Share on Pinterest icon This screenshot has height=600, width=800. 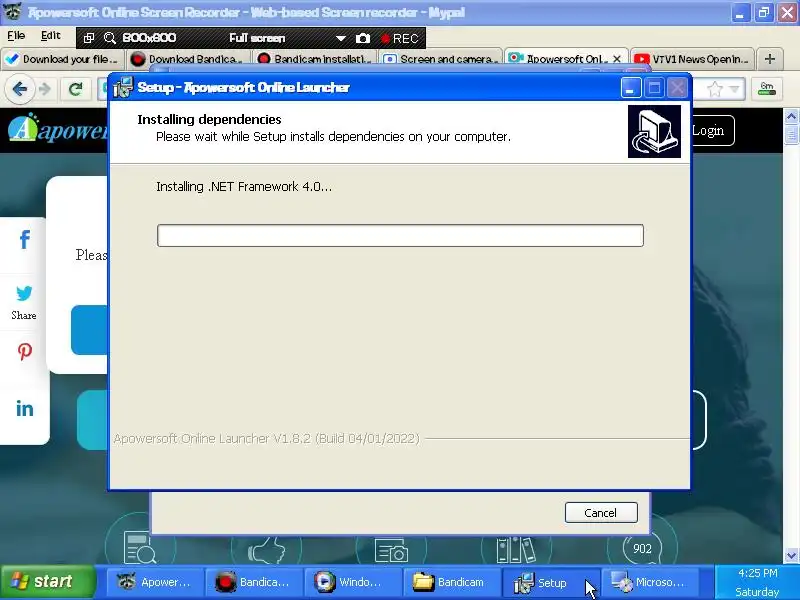pyautogui.click(x=24, y=352)
